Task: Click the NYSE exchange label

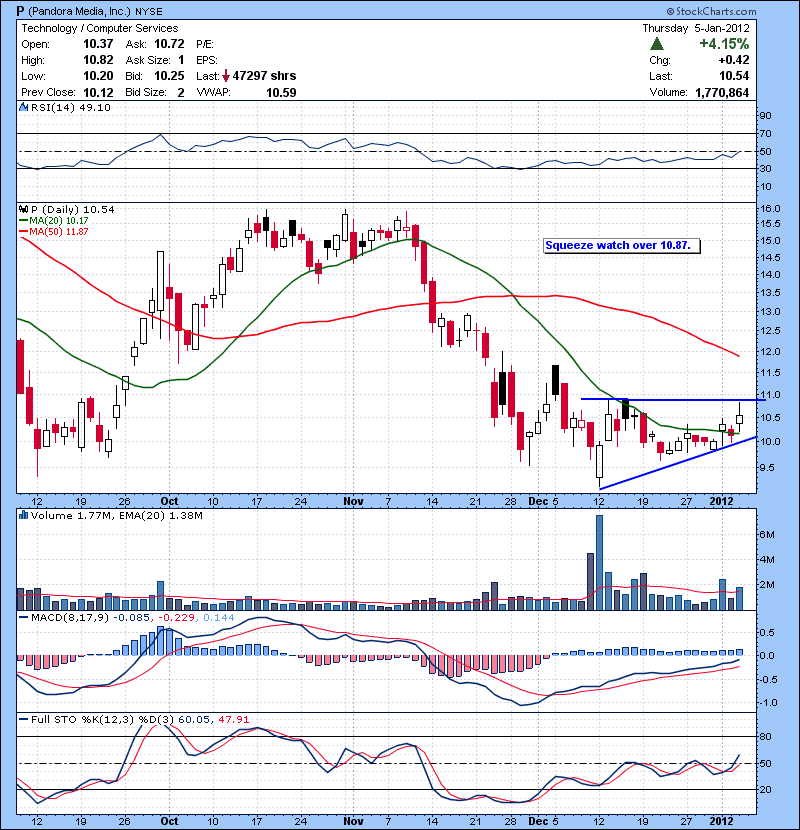Action: tap(149, 12)
